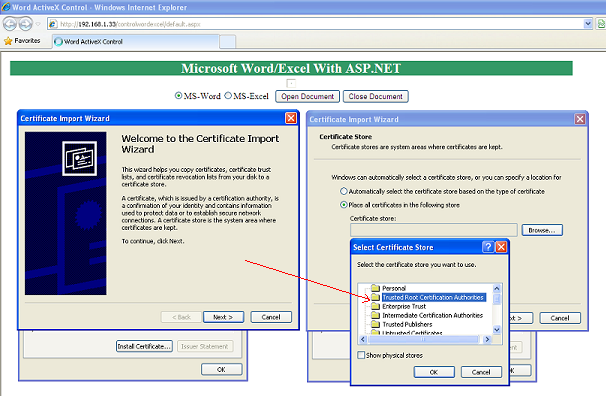
Task: Click the green refresh icon beside the address bar
Action: (x=601, y=24)
